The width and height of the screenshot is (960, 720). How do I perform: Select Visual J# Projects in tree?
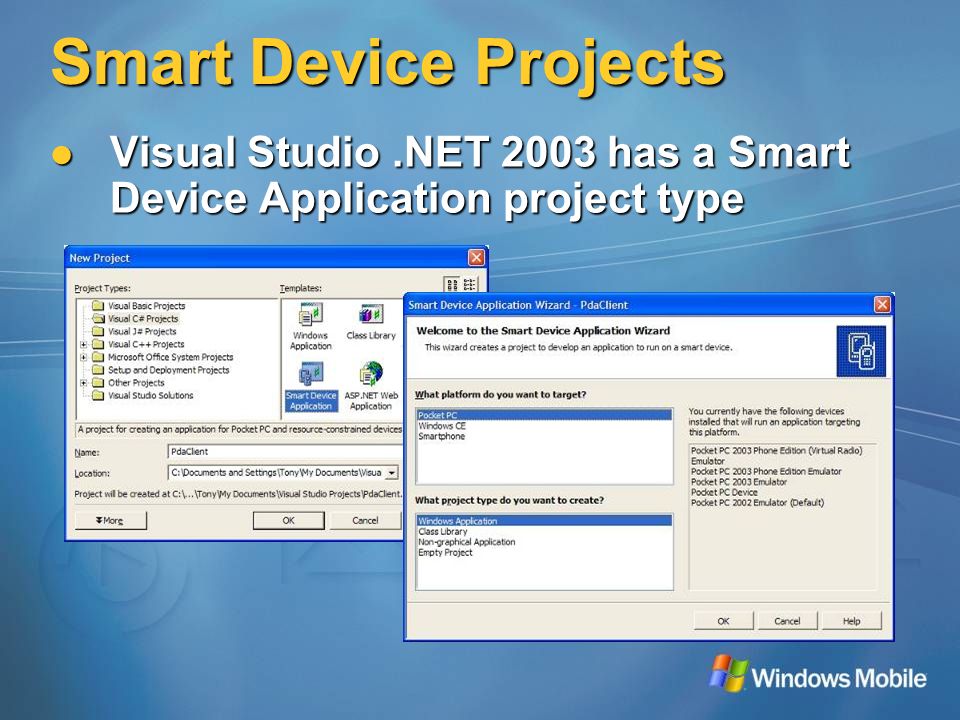coord(142,331)
